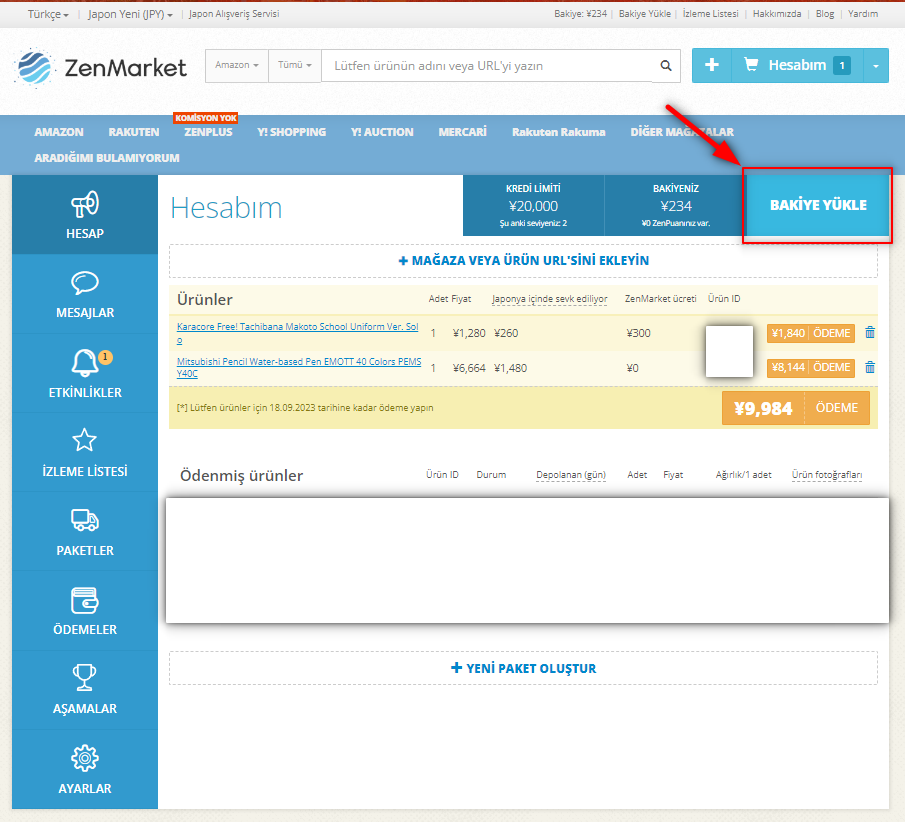Screen dimensions: 905x822
Task: Click the BAKİYE YÜKLE button
Action: [x=818, y=205]
